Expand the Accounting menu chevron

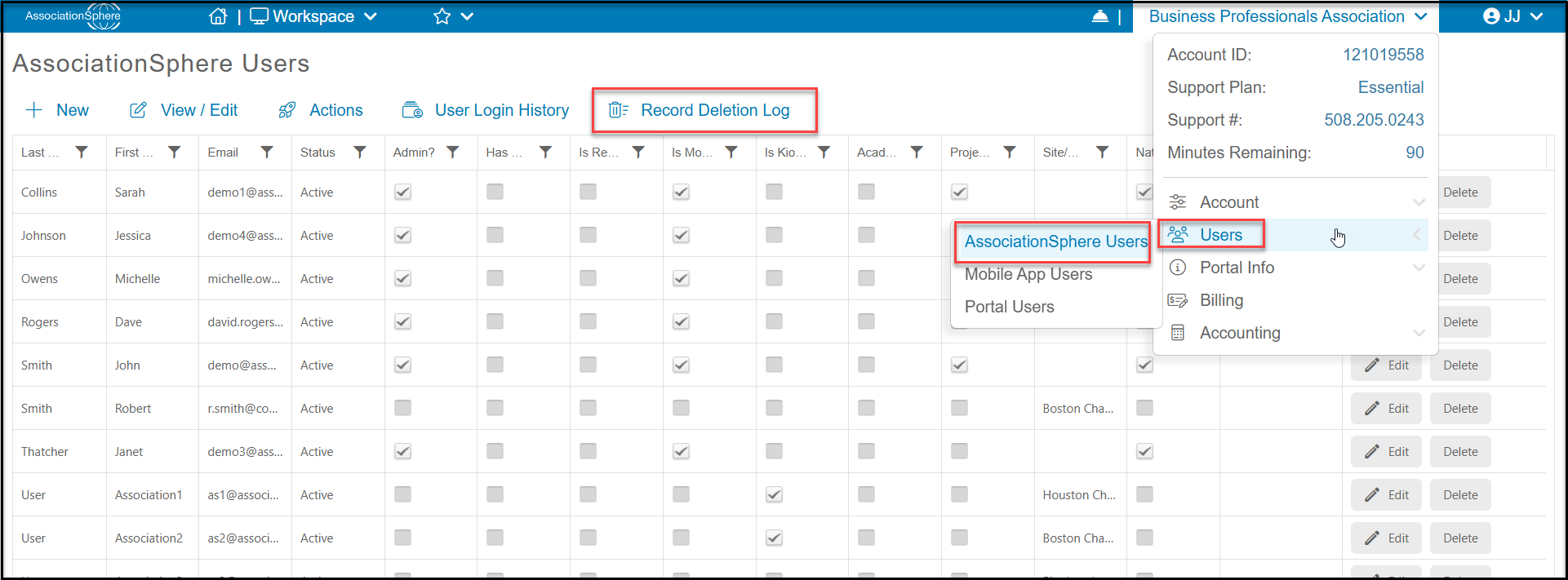click(1419, 333)
